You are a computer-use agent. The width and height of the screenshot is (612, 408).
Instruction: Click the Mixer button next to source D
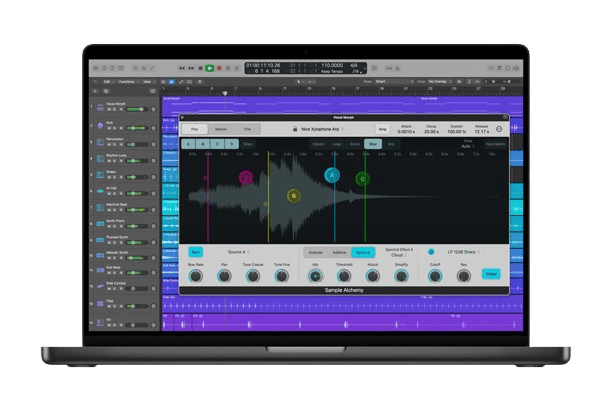coord(248,144)
